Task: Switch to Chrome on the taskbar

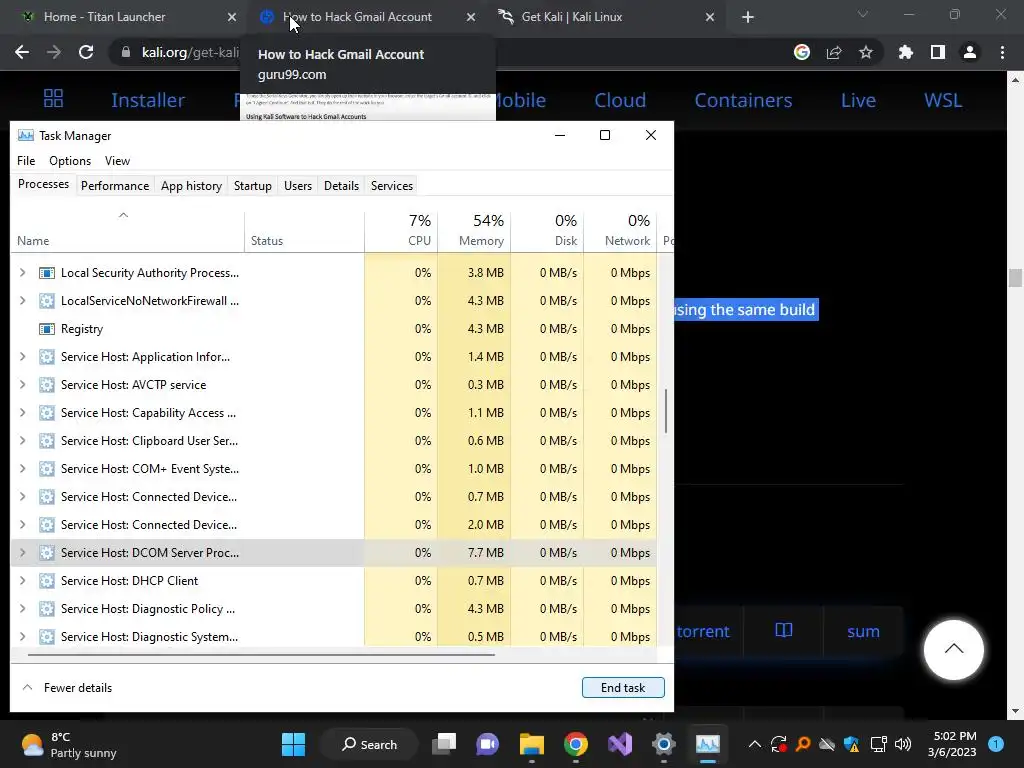Action: coord(575,744)
